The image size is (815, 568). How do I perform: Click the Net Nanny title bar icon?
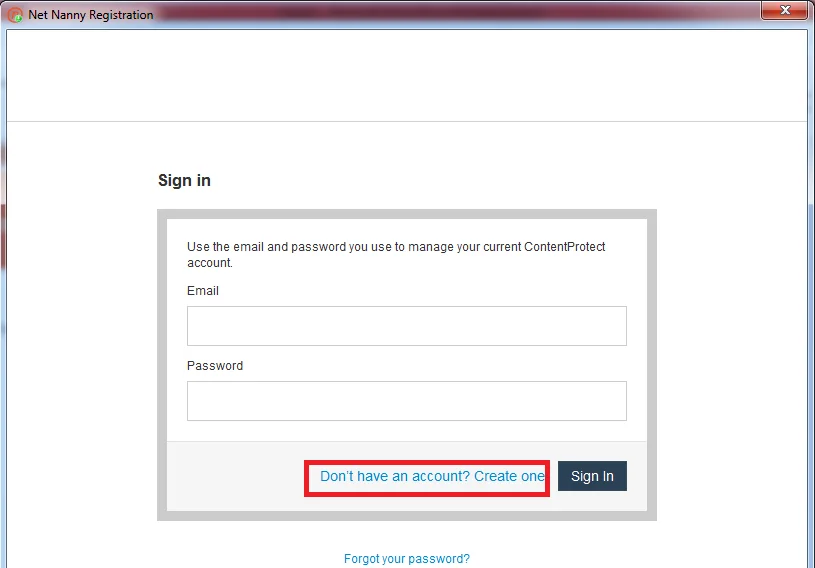tap(15, 15)
